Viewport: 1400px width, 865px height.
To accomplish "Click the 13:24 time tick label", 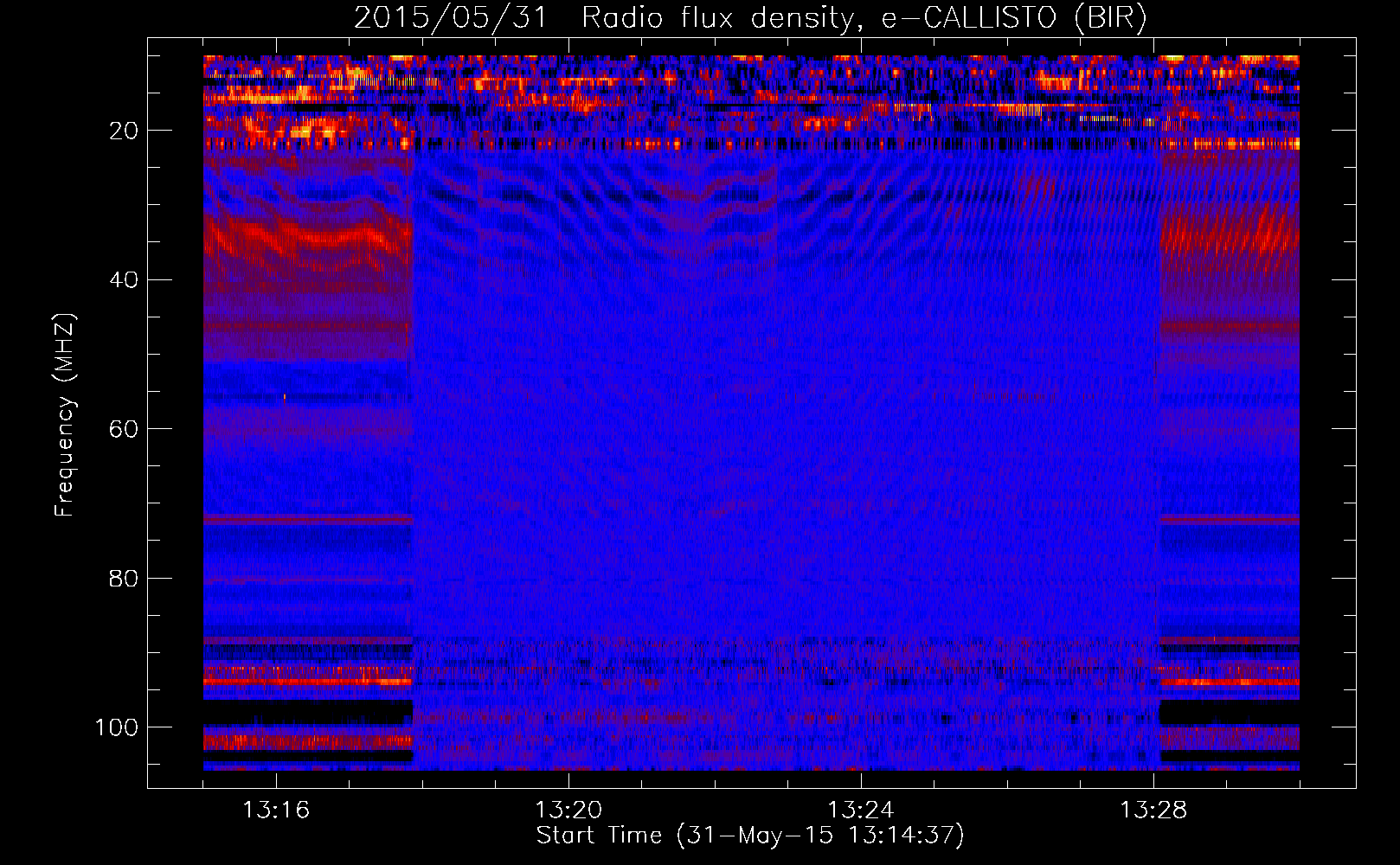I will (861, 810).
